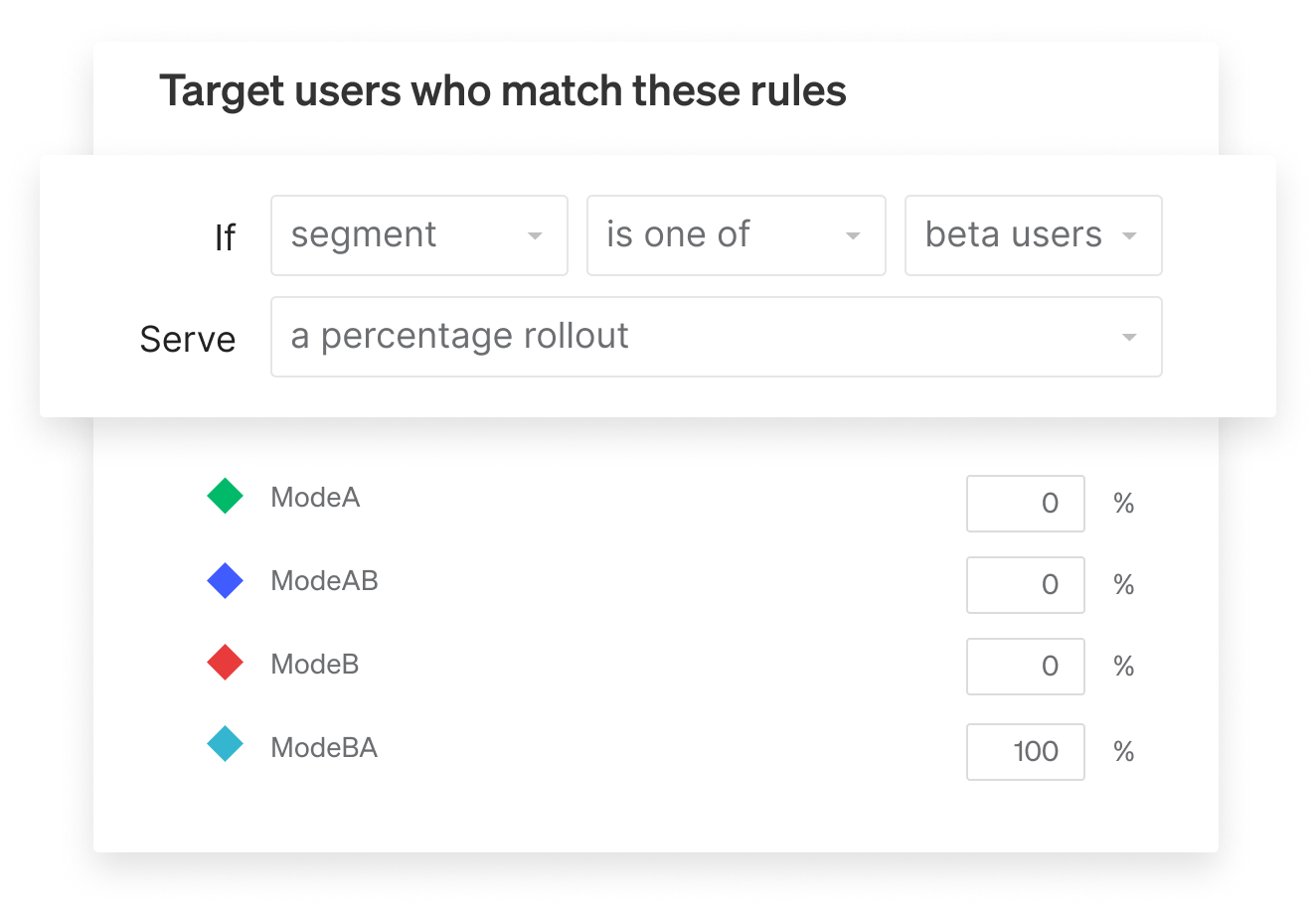The image size is (1316, 908).
Task: Click the ModeB percentage input field
Action: [x=1025, y=667]
